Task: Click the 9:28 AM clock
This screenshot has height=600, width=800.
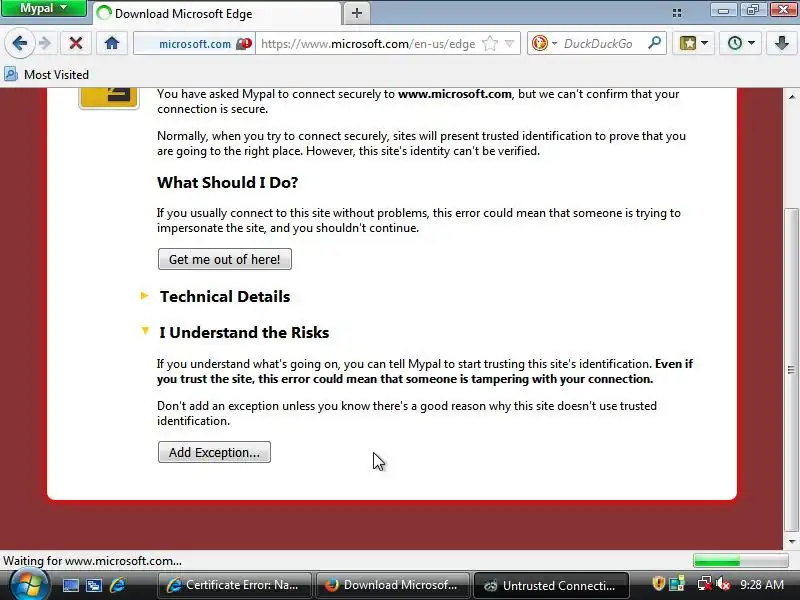Action: [x=762, y=585]
